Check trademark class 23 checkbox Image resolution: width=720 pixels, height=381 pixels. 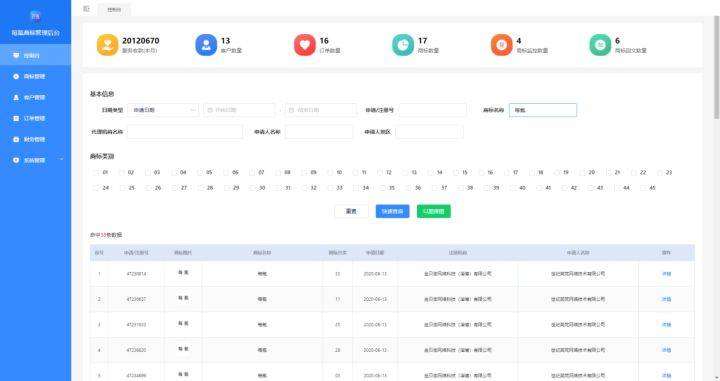tap(660, 173)
